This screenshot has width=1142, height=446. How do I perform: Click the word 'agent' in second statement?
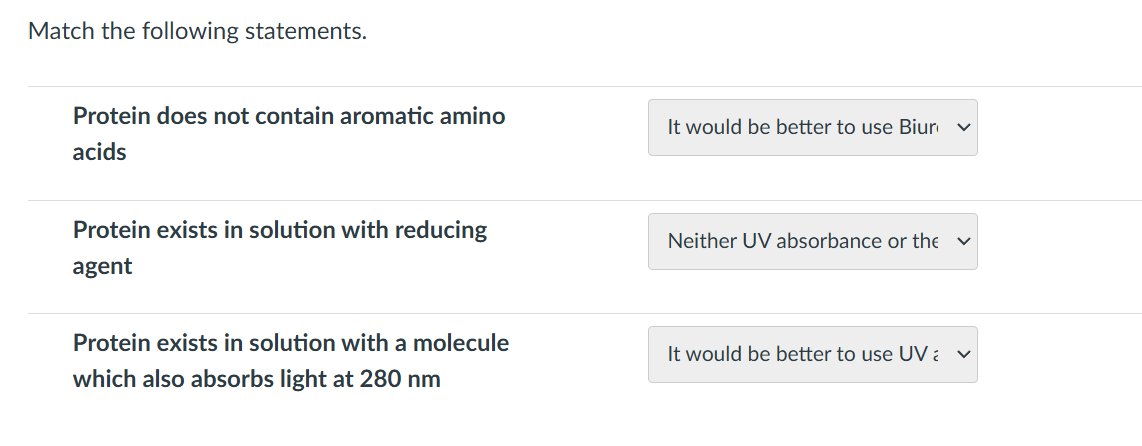coord(102,266)
